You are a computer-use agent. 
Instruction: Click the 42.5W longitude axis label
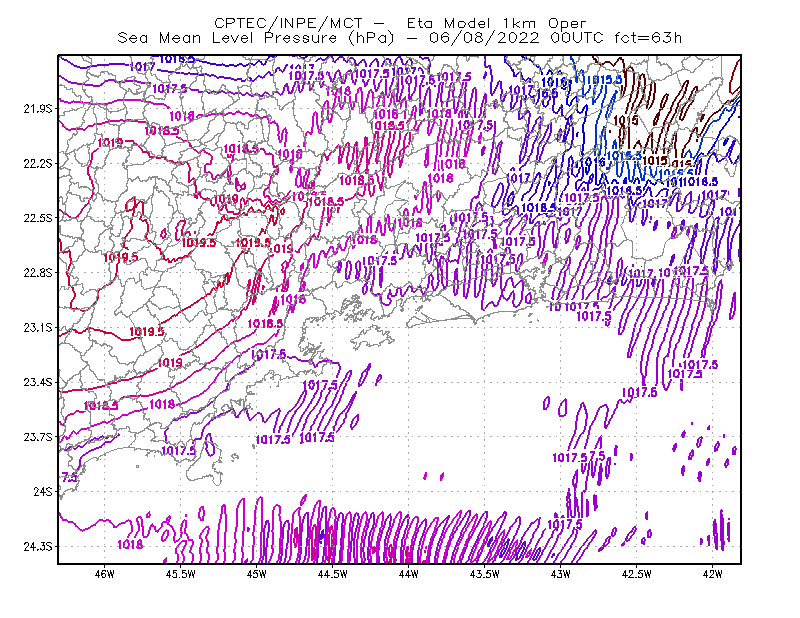click(x=637, y=574)
